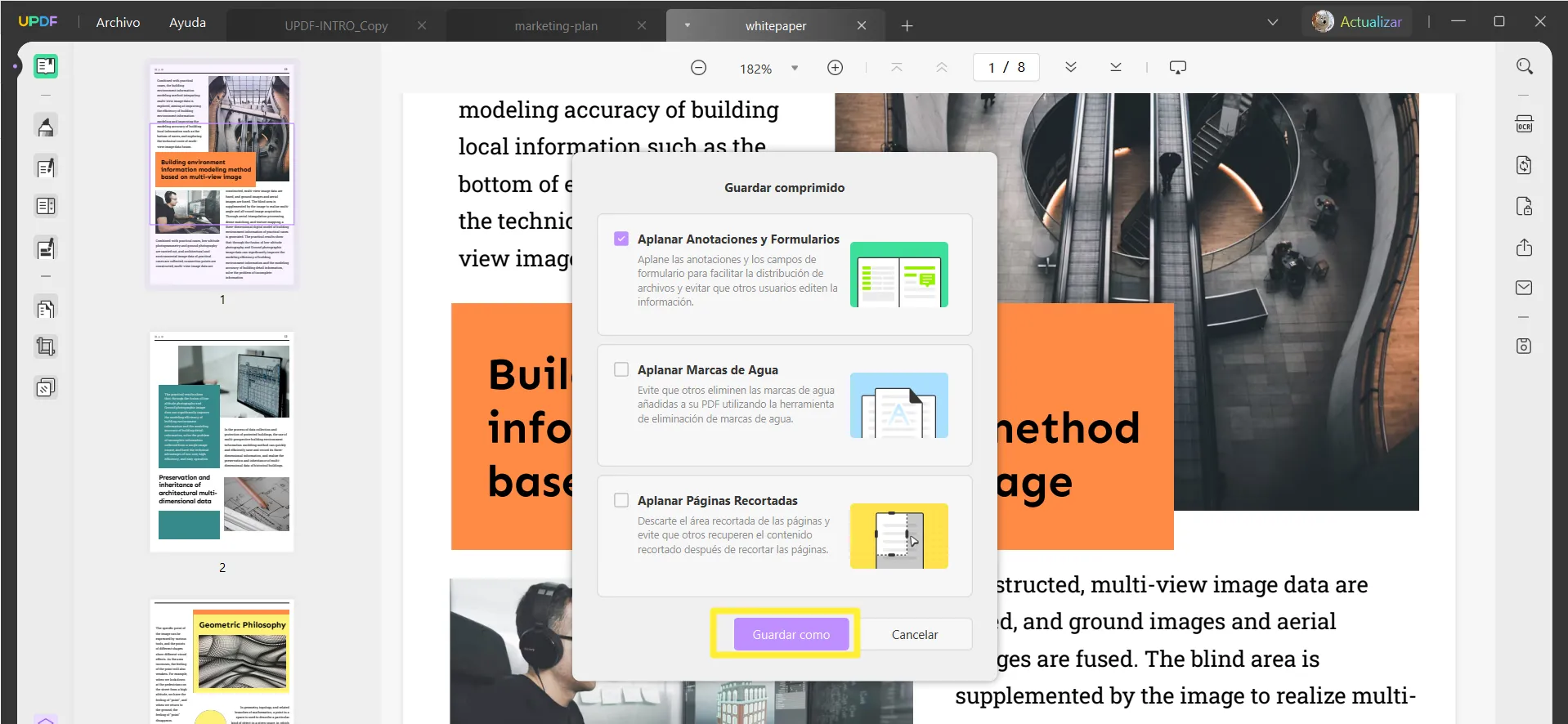Enable Aplanar Marcas de Agua checkbox
This screenshot has height=724, width=1568.
click(621, 369)
